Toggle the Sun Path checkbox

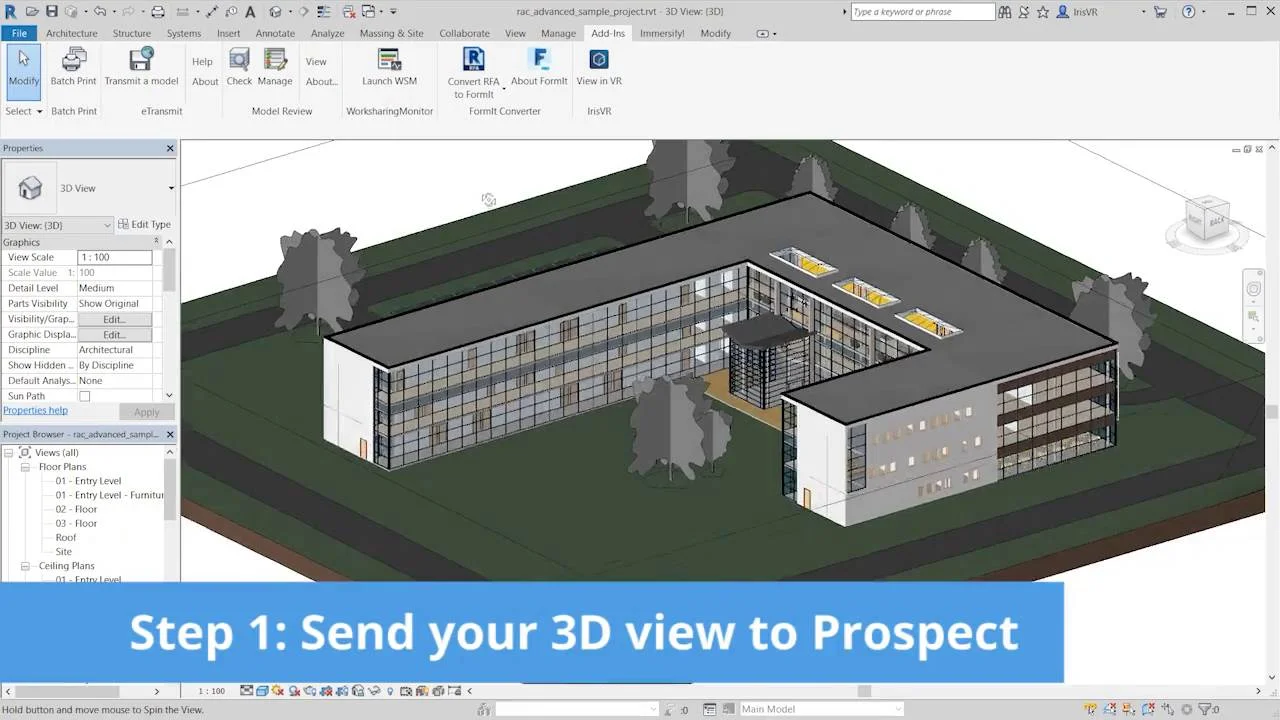[84, 396]
